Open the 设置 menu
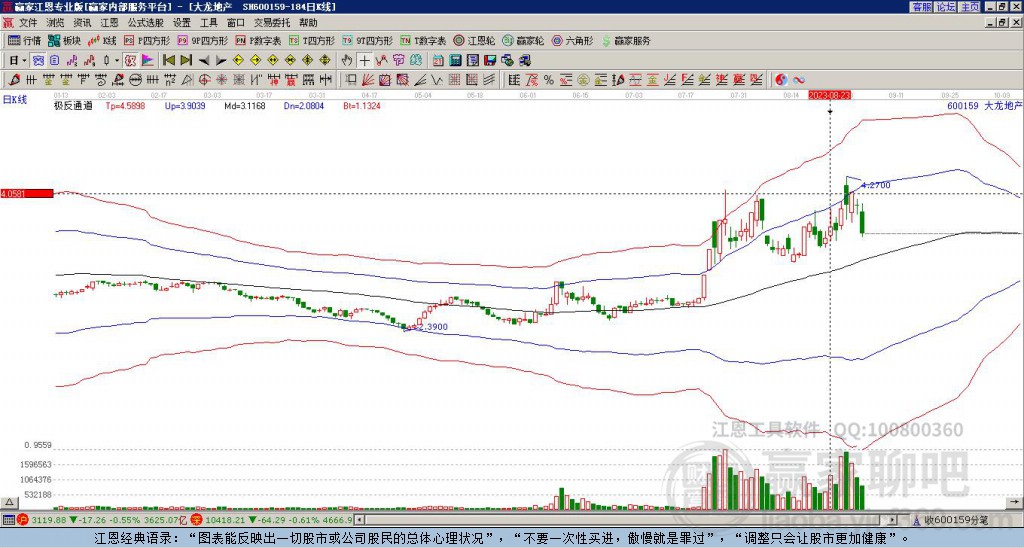The image size is (1024, 548). (182, 23)
